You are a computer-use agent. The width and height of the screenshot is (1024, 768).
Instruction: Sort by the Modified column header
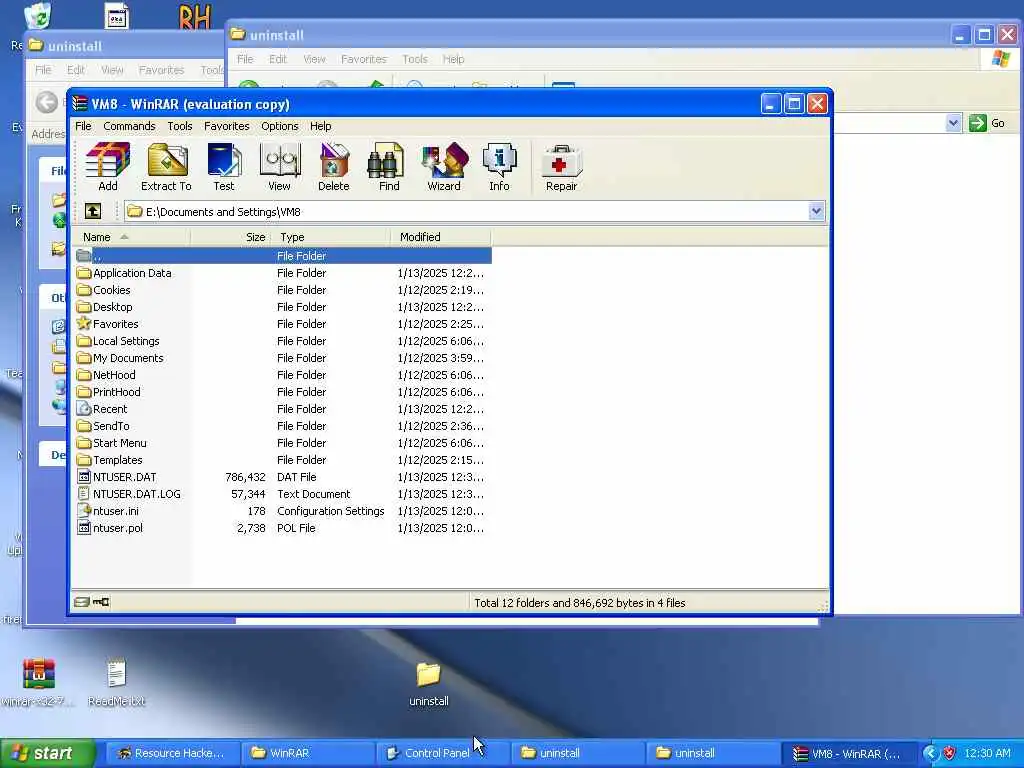[441, 237]
